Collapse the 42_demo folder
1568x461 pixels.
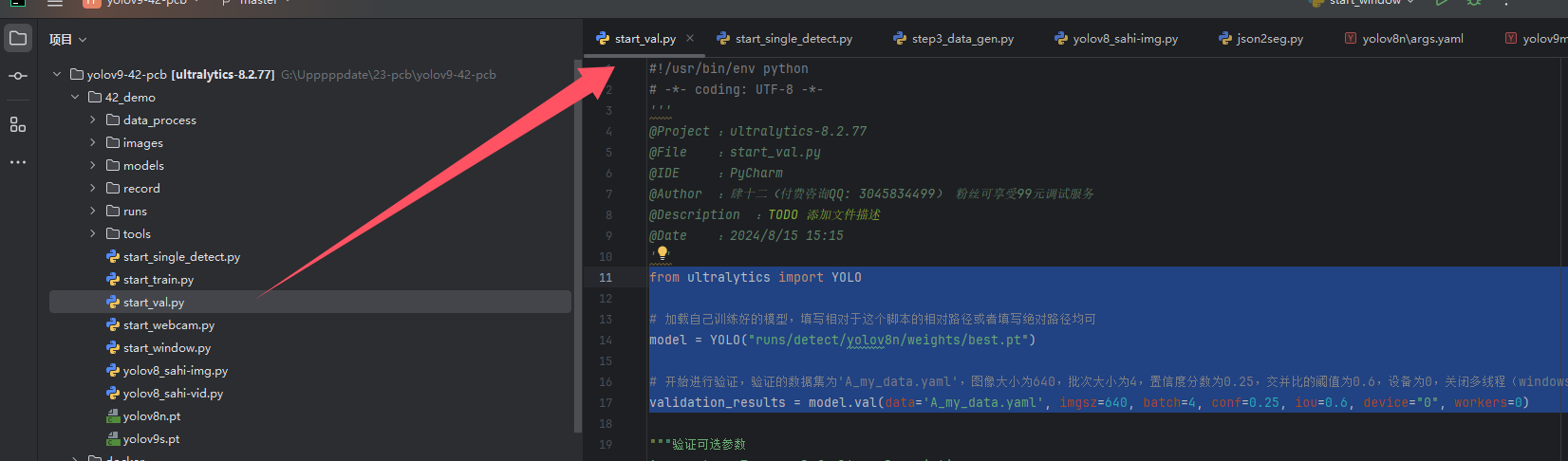75,97
